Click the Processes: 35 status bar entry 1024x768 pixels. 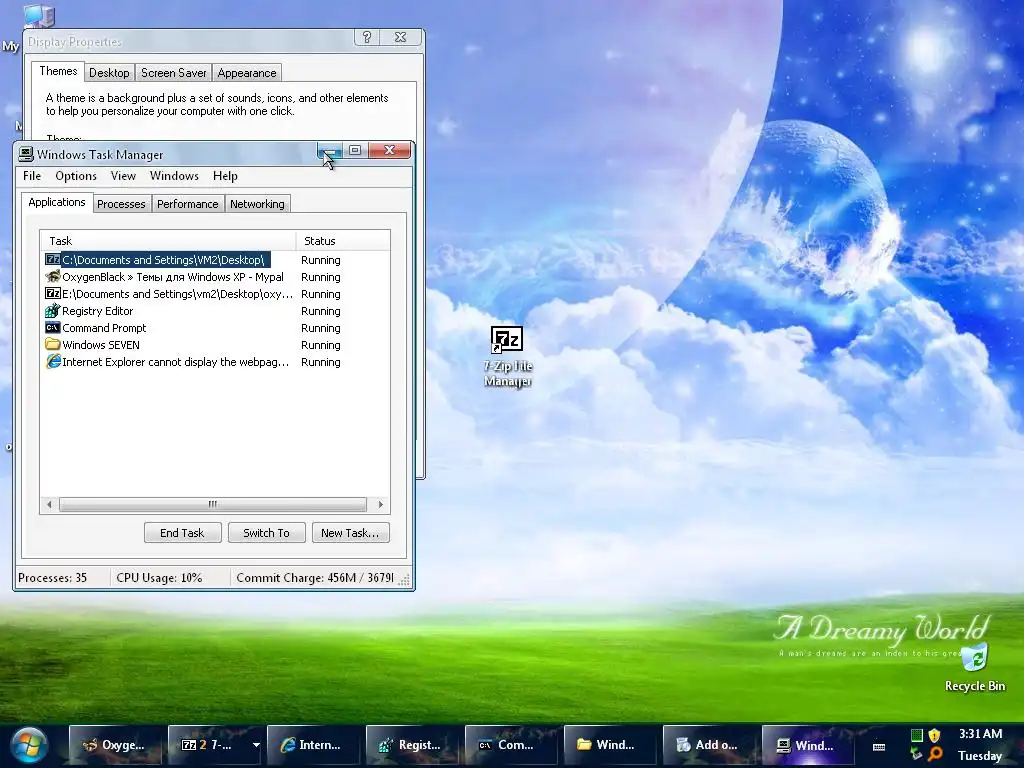(53, 578)
